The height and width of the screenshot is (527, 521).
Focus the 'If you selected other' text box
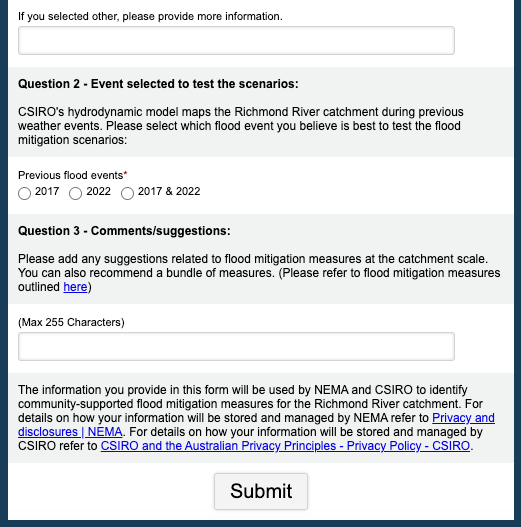coord(236,40)
